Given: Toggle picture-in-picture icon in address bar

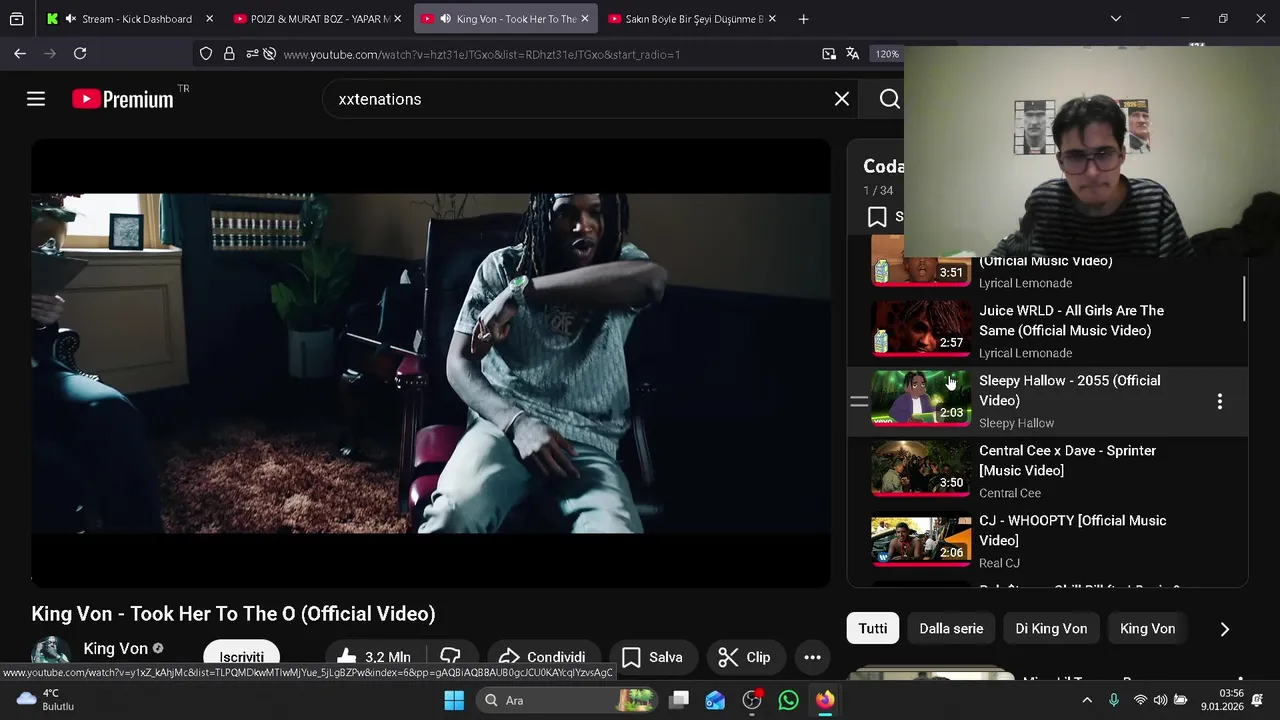Looking at the screenshot, I should [829, 54].
